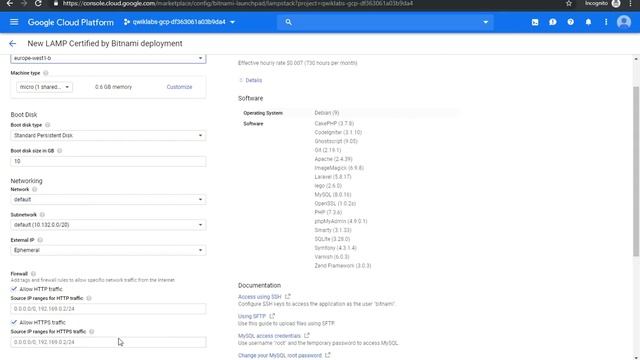This screenshot has height=360, width=640.
Task: Open the send feedback icon
Action: (553, 22)
